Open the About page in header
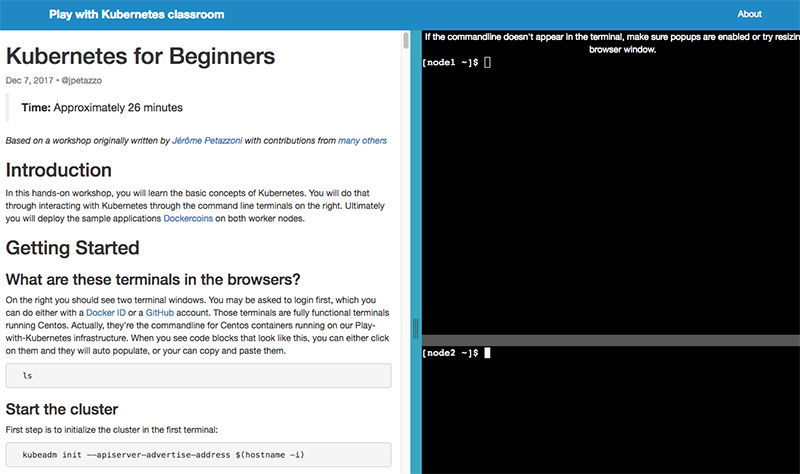Viewport: 800px width, 474px height. tap(749, 14)
